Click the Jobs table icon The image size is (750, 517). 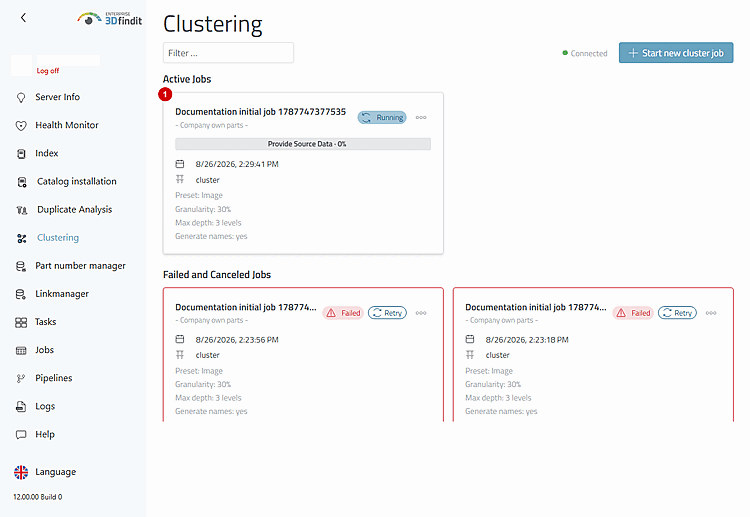(21, 351)
